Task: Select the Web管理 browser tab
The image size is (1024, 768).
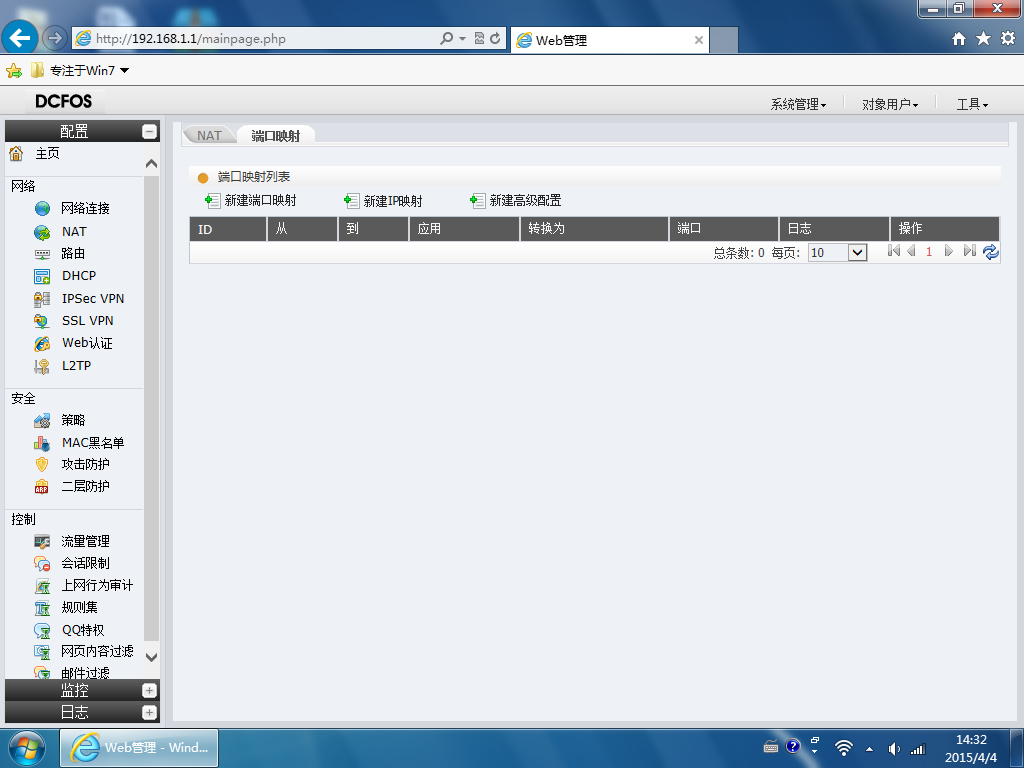Action: click(609, 40)
